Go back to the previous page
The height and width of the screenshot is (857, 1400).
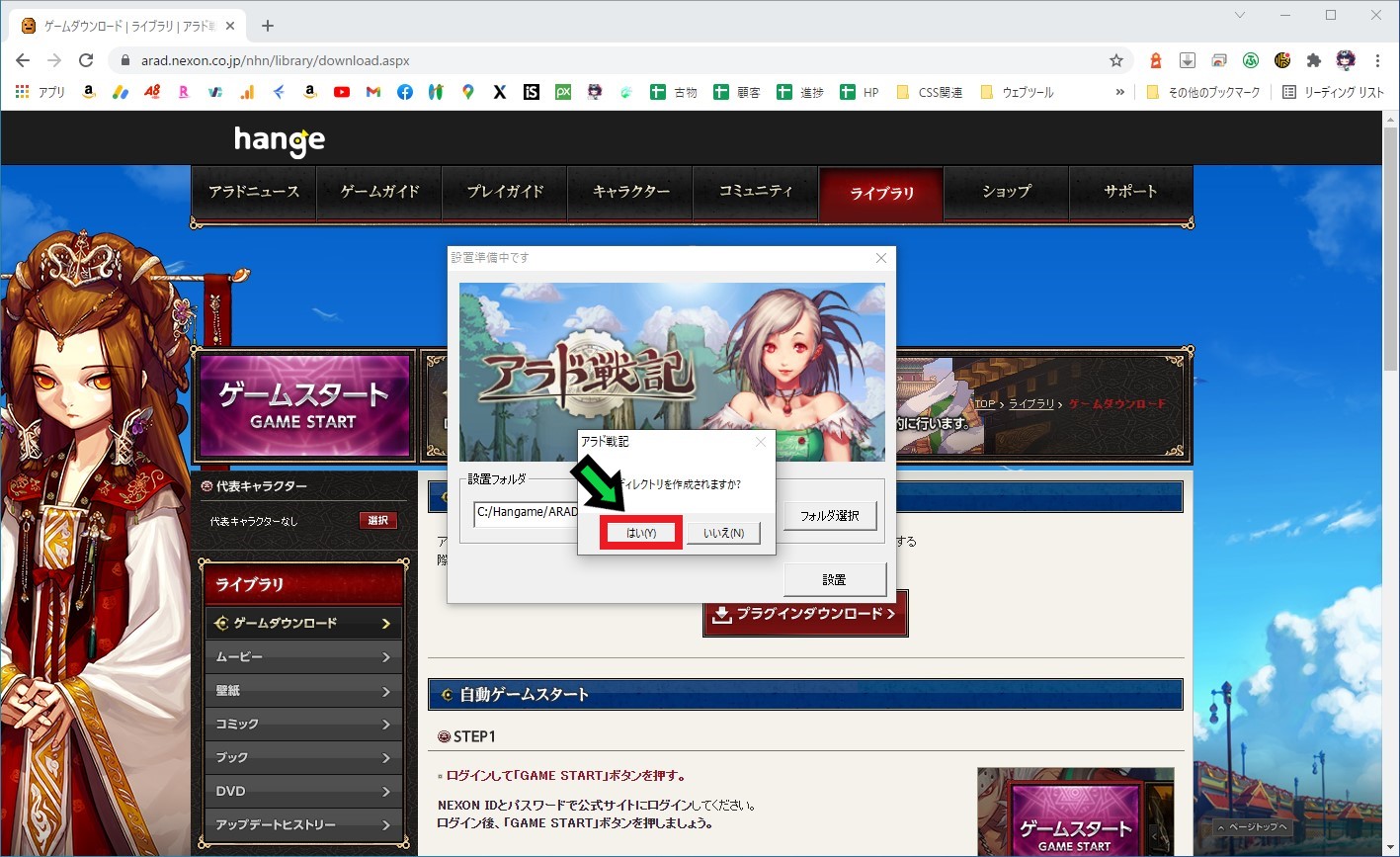[x=23, y=60]
